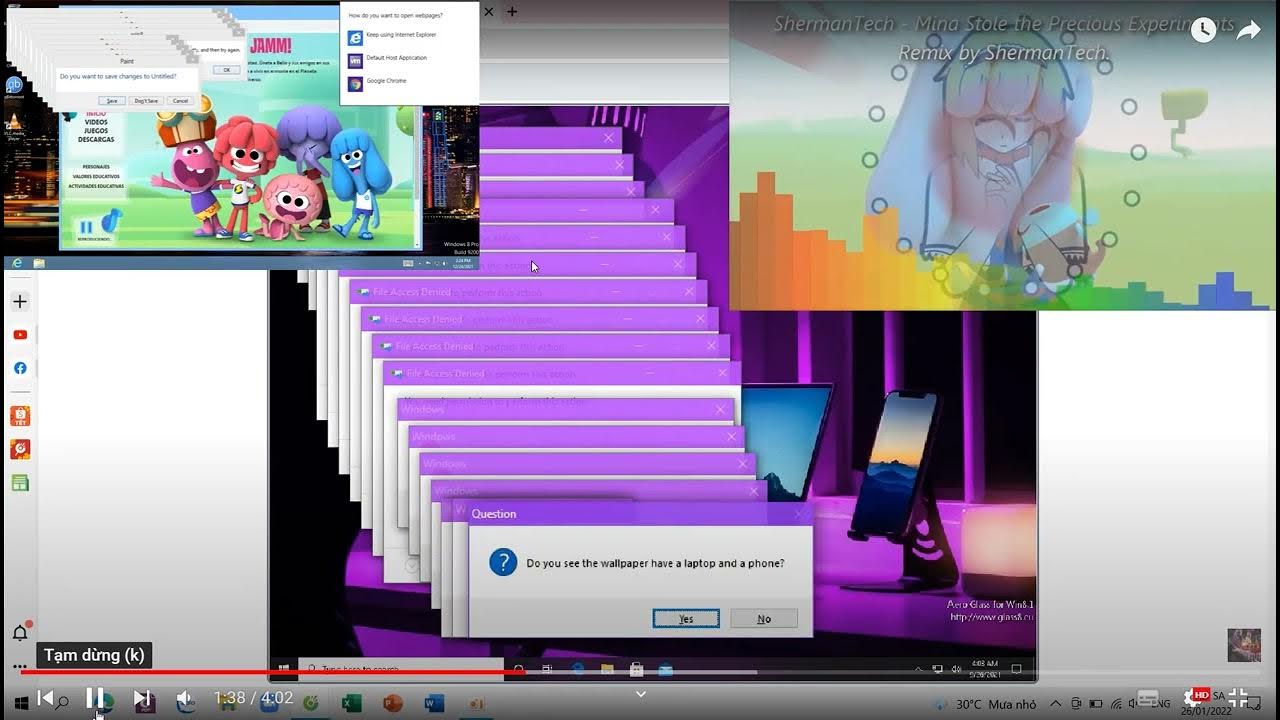Click Start in the video's Windows 10 taskbar
Image resolution: width=1280 pixels, height=720 pixels.
coord(283,668)
